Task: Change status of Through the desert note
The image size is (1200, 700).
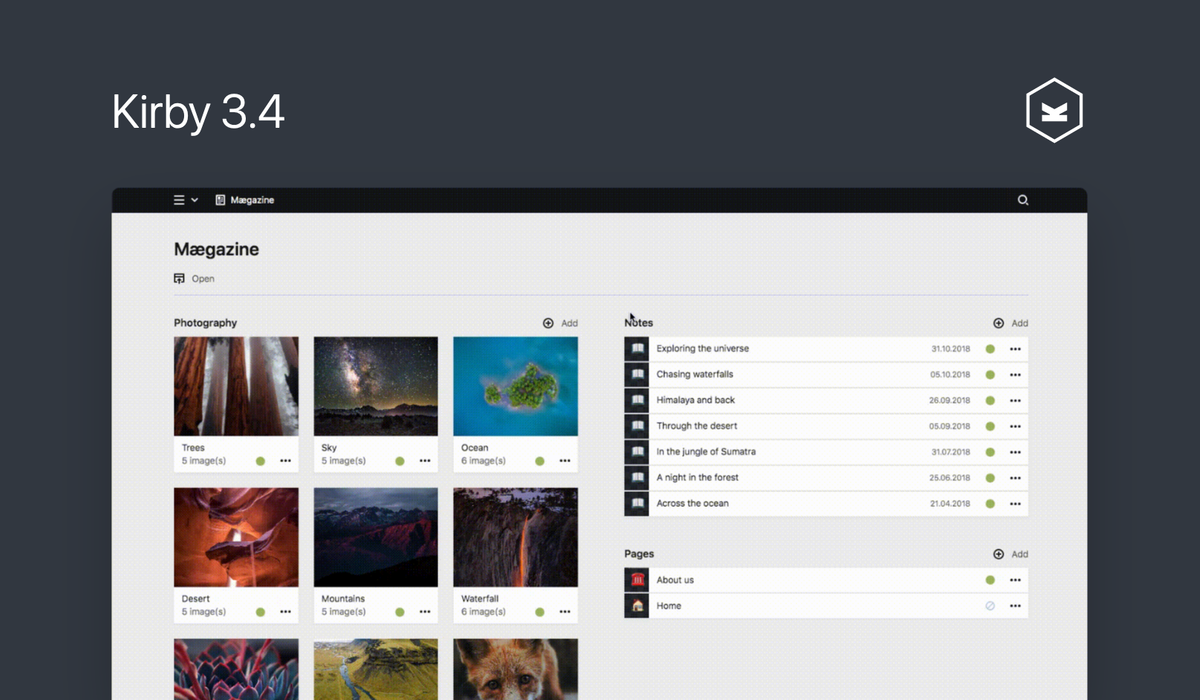Action: [990, 426]
